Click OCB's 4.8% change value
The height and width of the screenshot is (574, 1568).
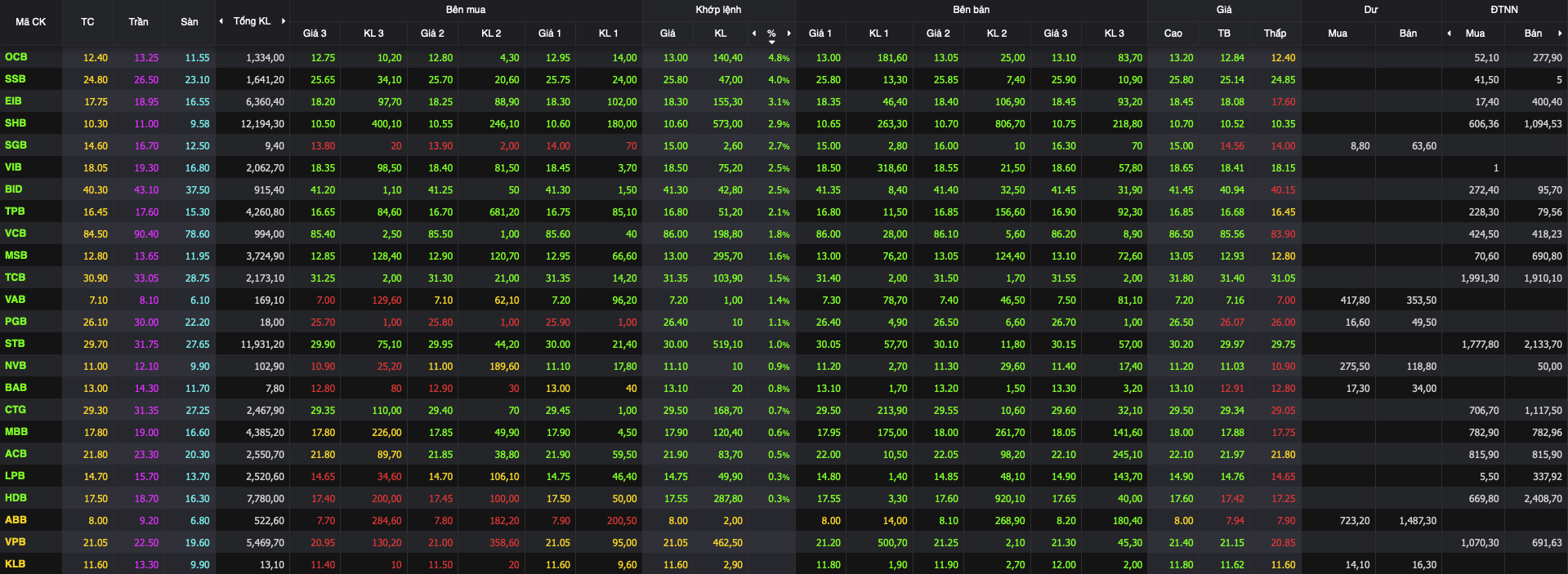(779, 58)
